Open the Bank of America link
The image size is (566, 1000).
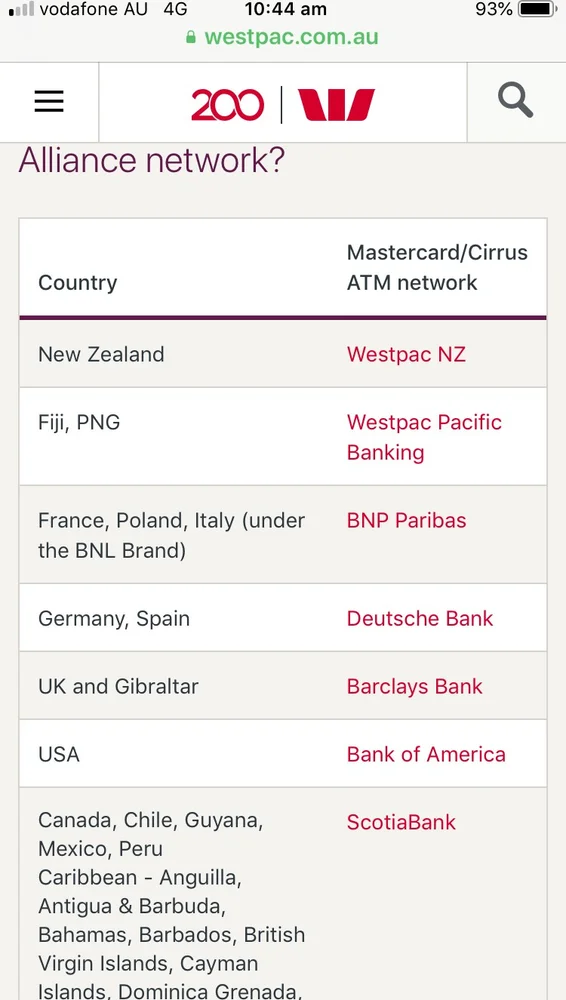point(426,754)
